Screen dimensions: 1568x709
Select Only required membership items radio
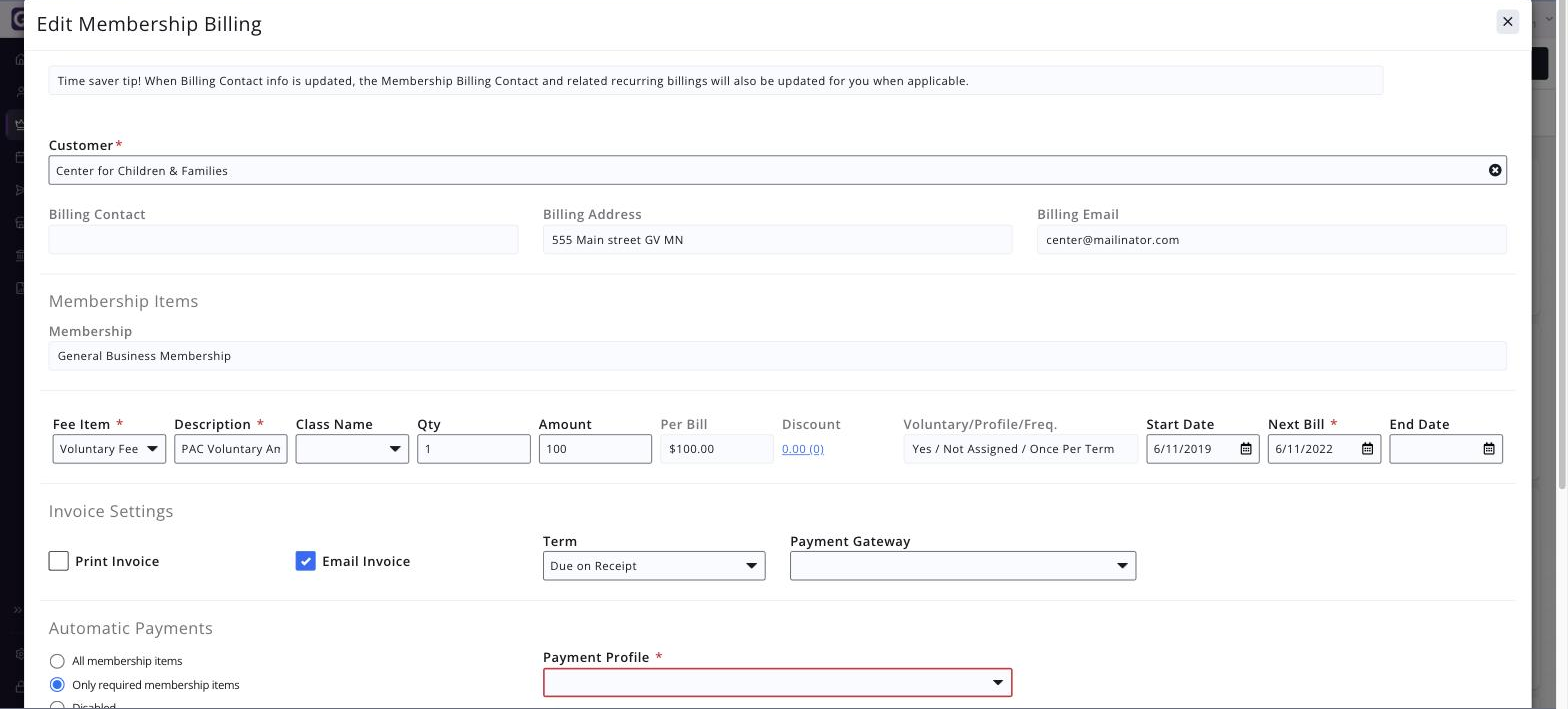click(57, 685)
